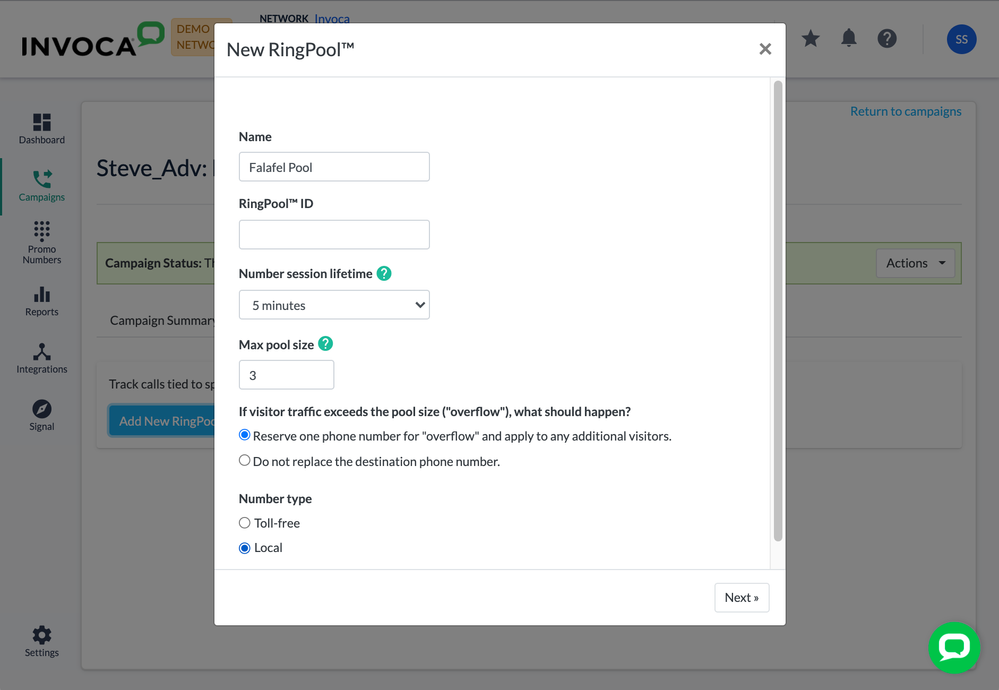Open the Dashboard from the sidebar

tap(41, 128)
